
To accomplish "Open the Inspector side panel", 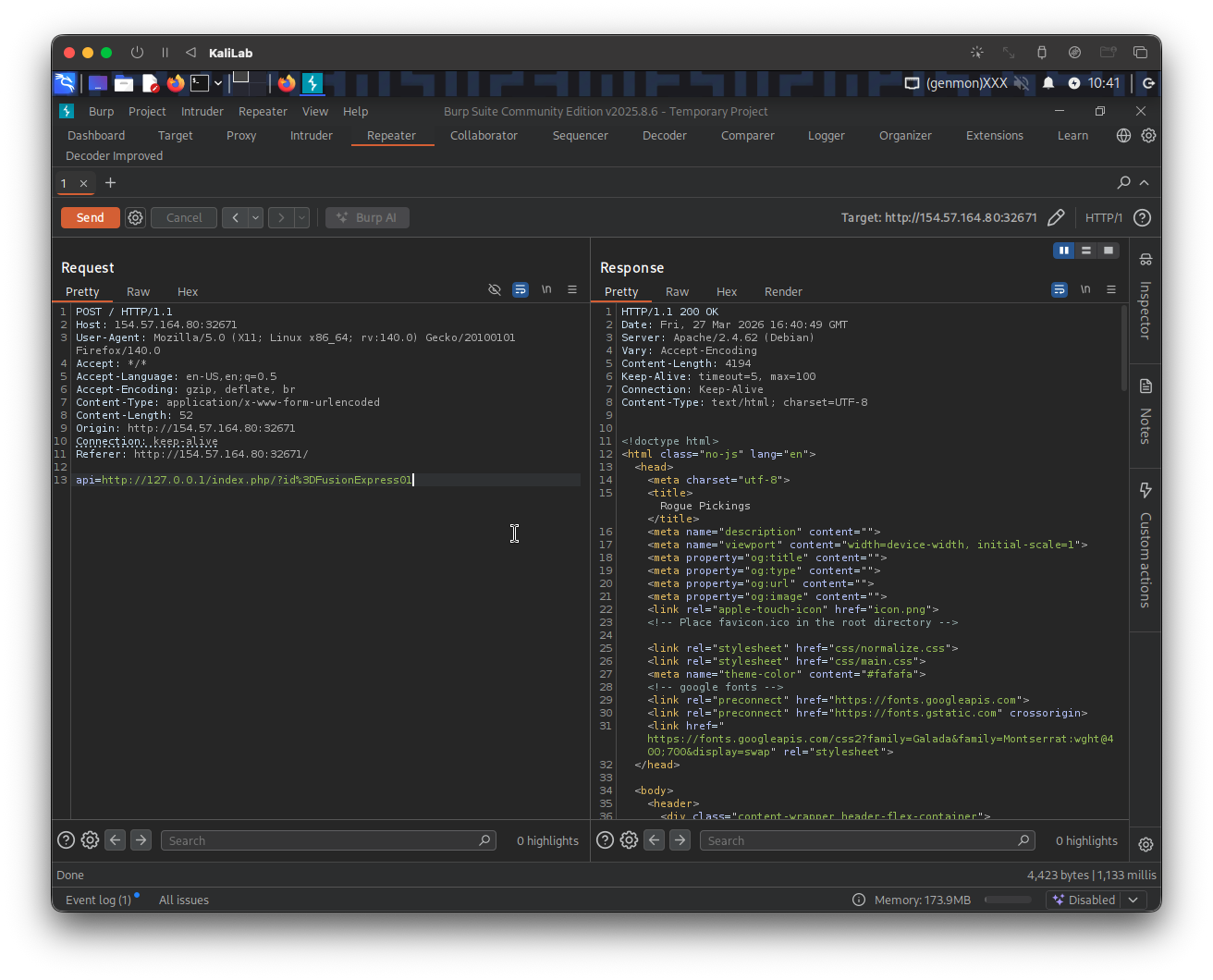I will tap(1146, 298).
